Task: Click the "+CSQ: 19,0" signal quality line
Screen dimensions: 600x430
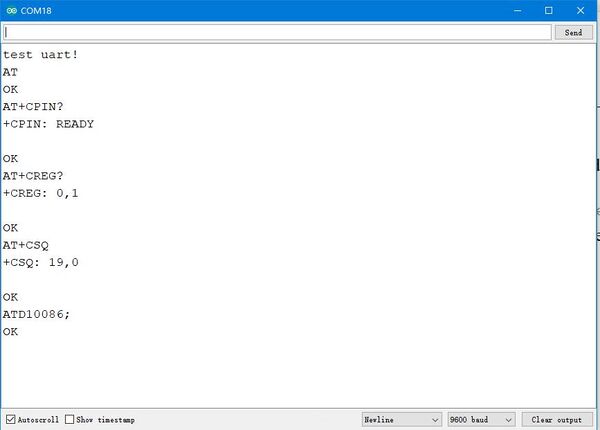Action: [x=41, y=262]
